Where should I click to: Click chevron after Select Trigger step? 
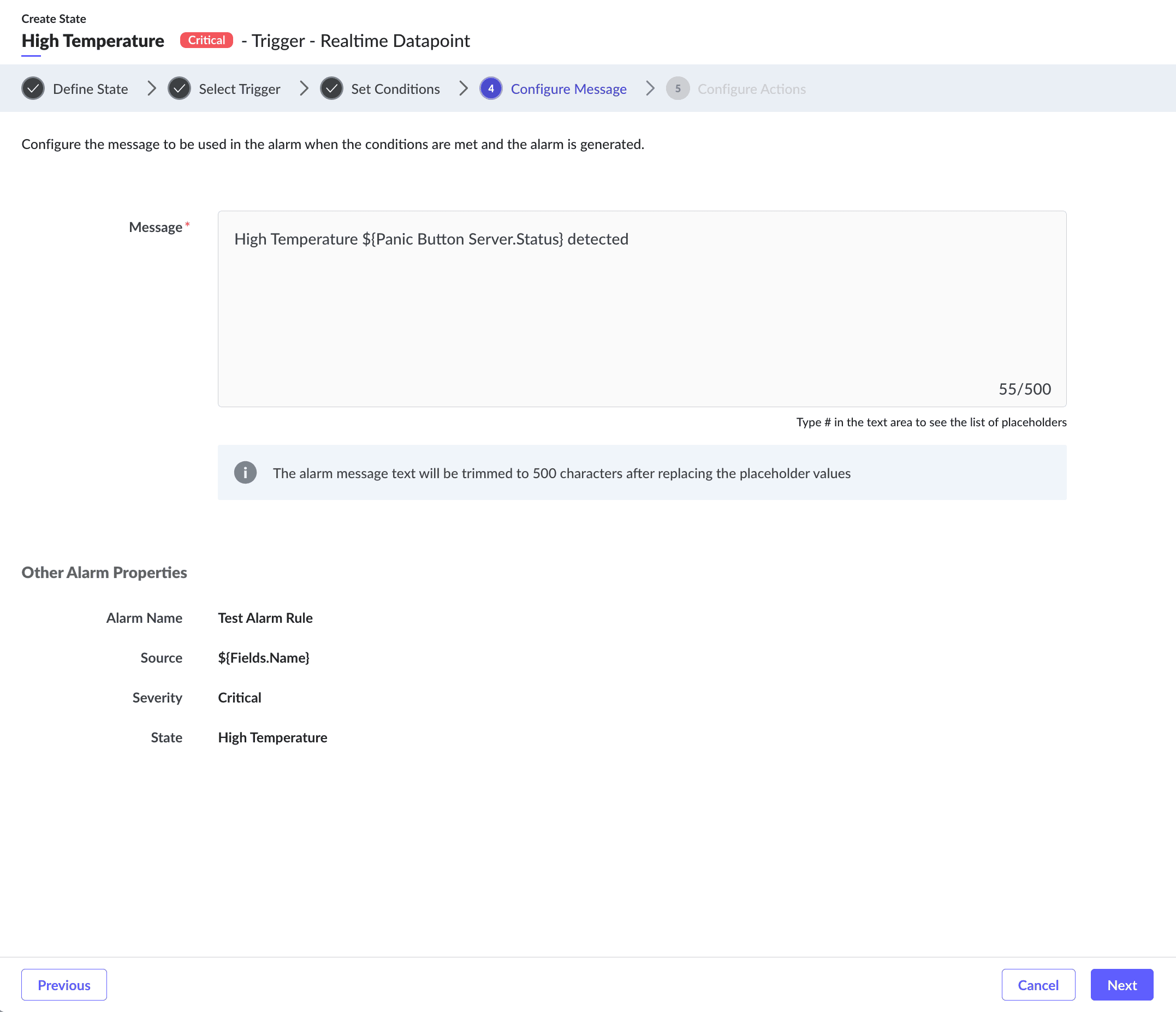[x=304, y=88]
